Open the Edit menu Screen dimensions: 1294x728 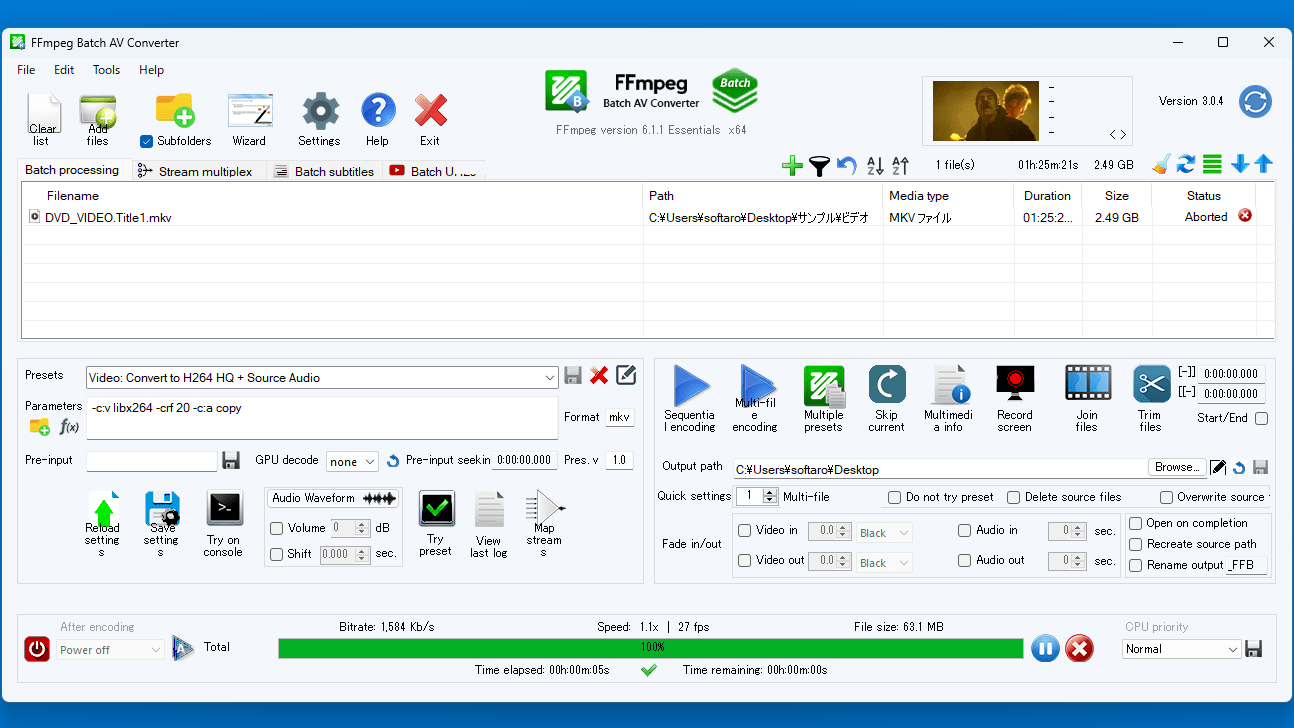[x=64, y=70]
